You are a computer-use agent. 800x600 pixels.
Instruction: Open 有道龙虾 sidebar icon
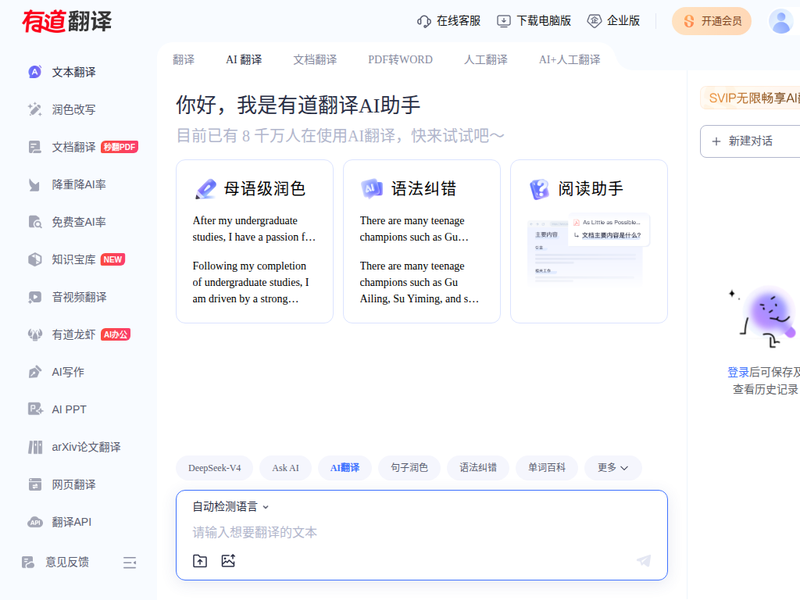coord(35,334)
